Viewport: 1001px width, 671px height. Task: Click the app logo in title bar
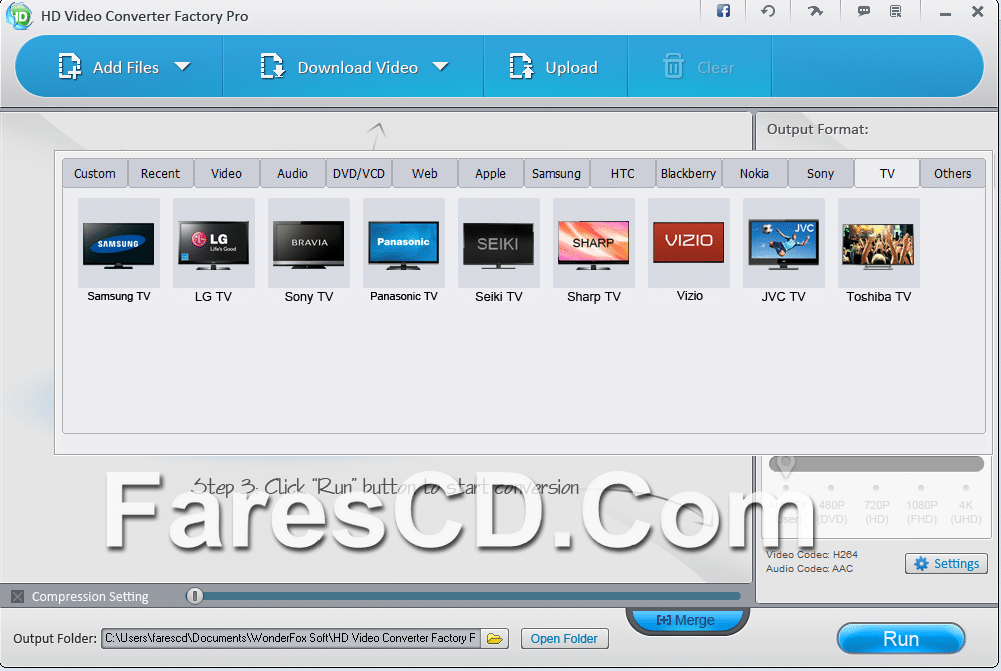pos(19,15)
